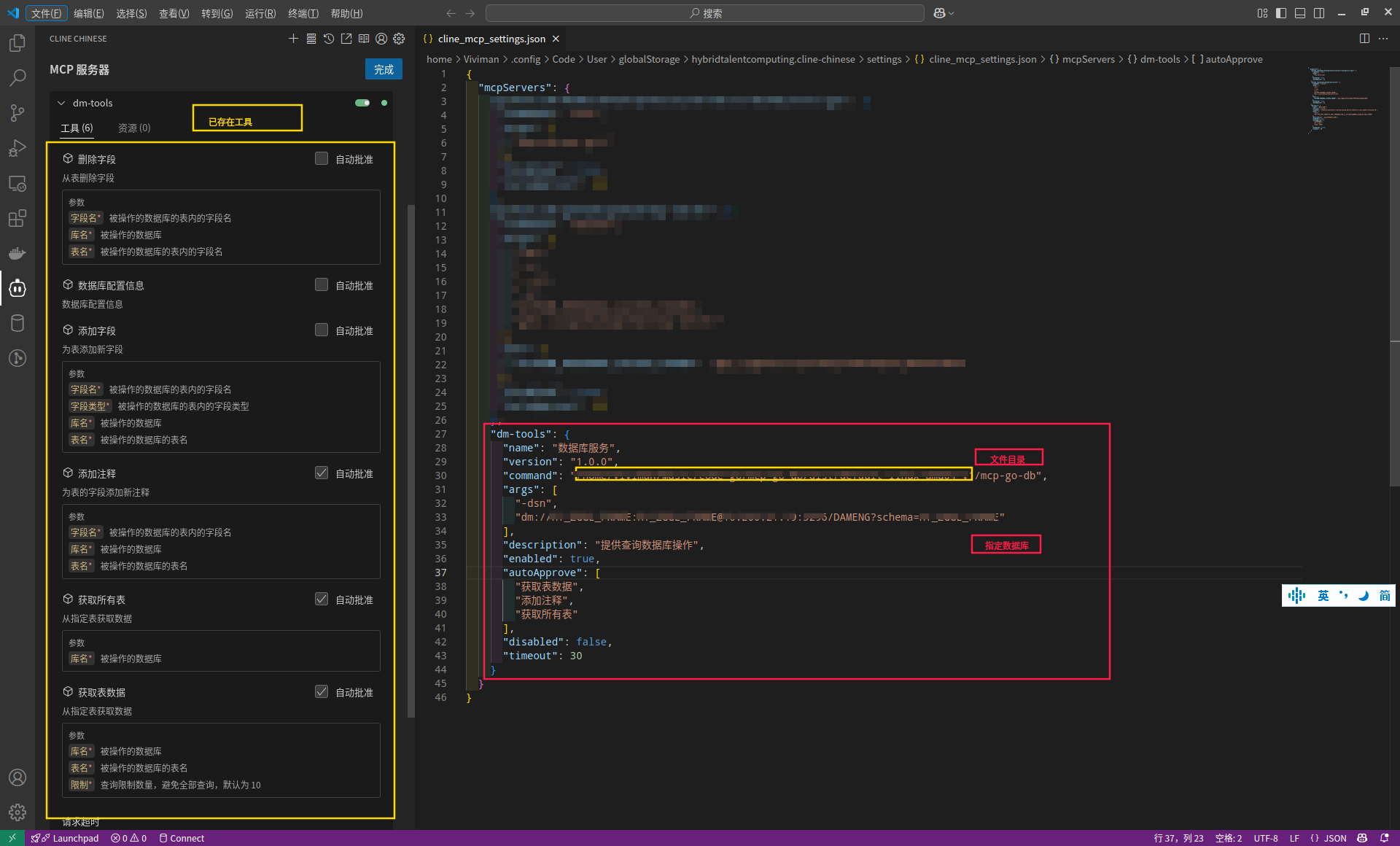This screenshot has width=1400, height=846.
Task: Switch to 资源 (0) tab
Action: 134,128
